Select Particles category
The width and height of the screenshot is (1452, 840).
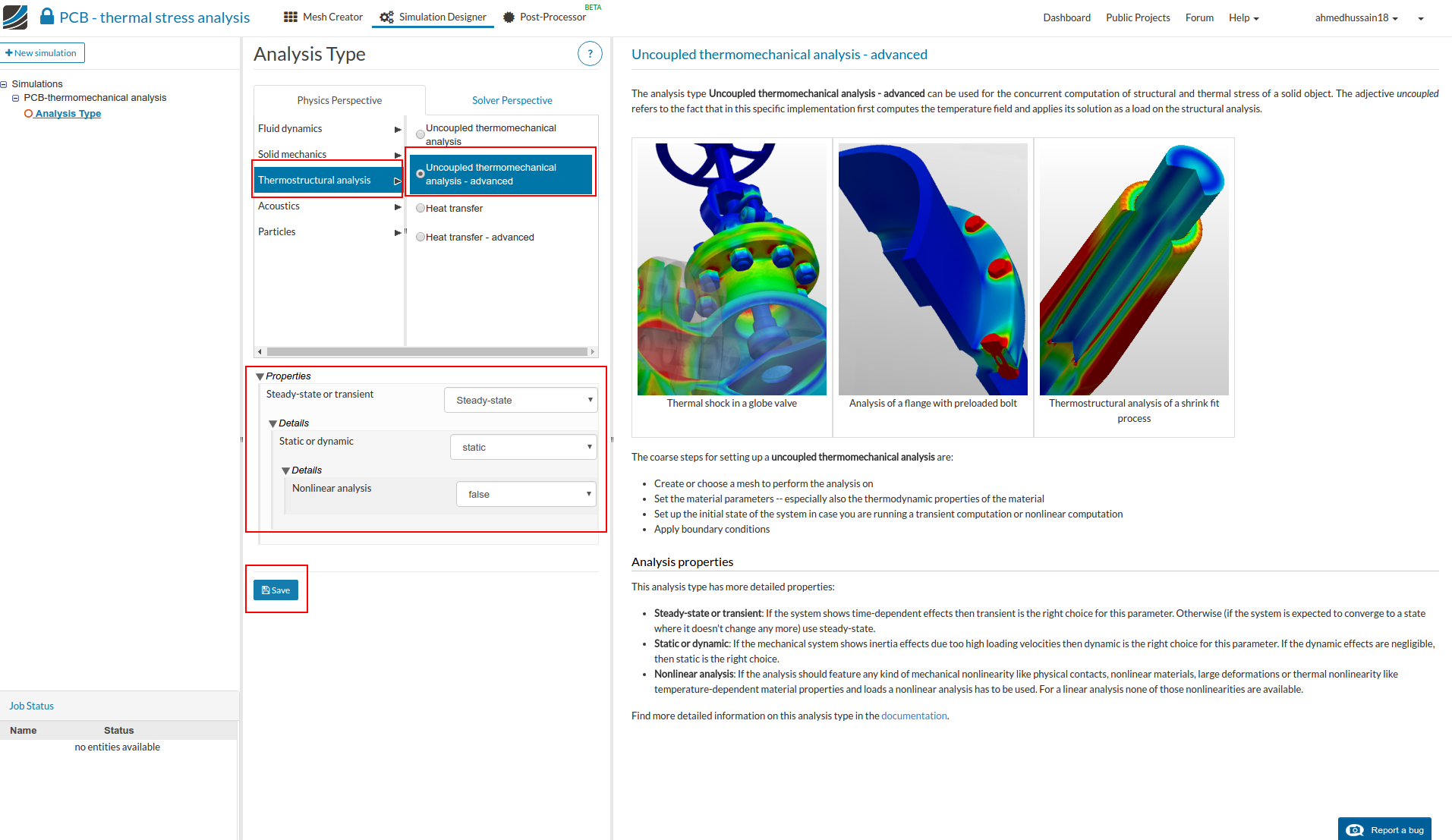click(x=329, y=231)
